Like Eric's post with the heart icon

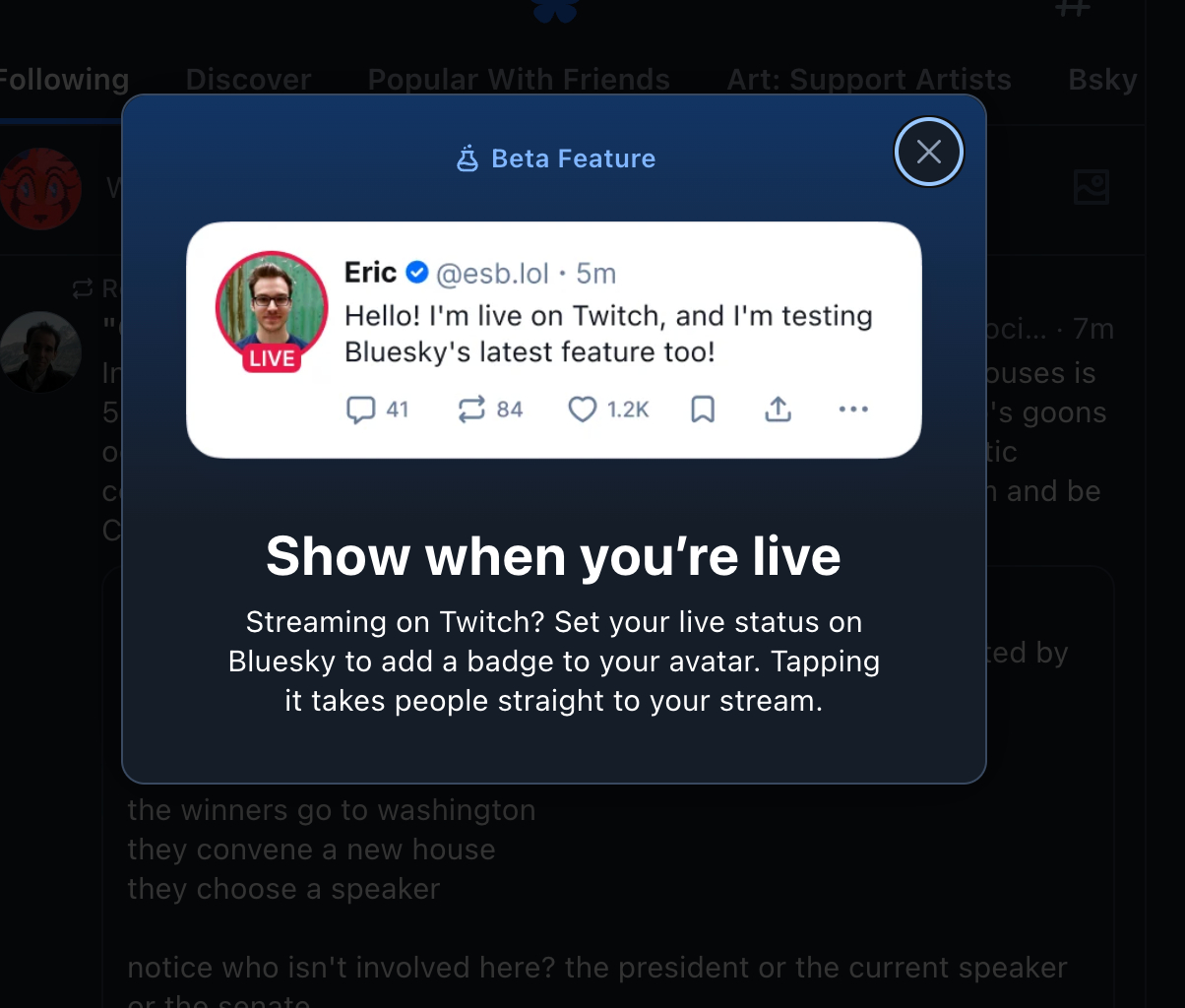pyautogui.click(x=583, y=409)
